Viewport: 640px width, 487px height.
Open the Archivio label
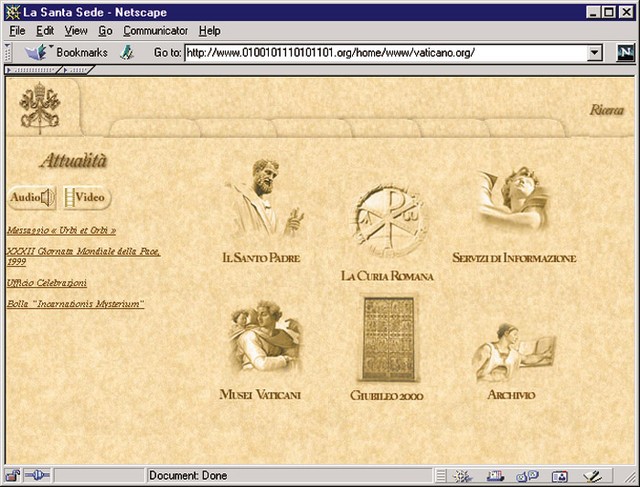point(511,395)
